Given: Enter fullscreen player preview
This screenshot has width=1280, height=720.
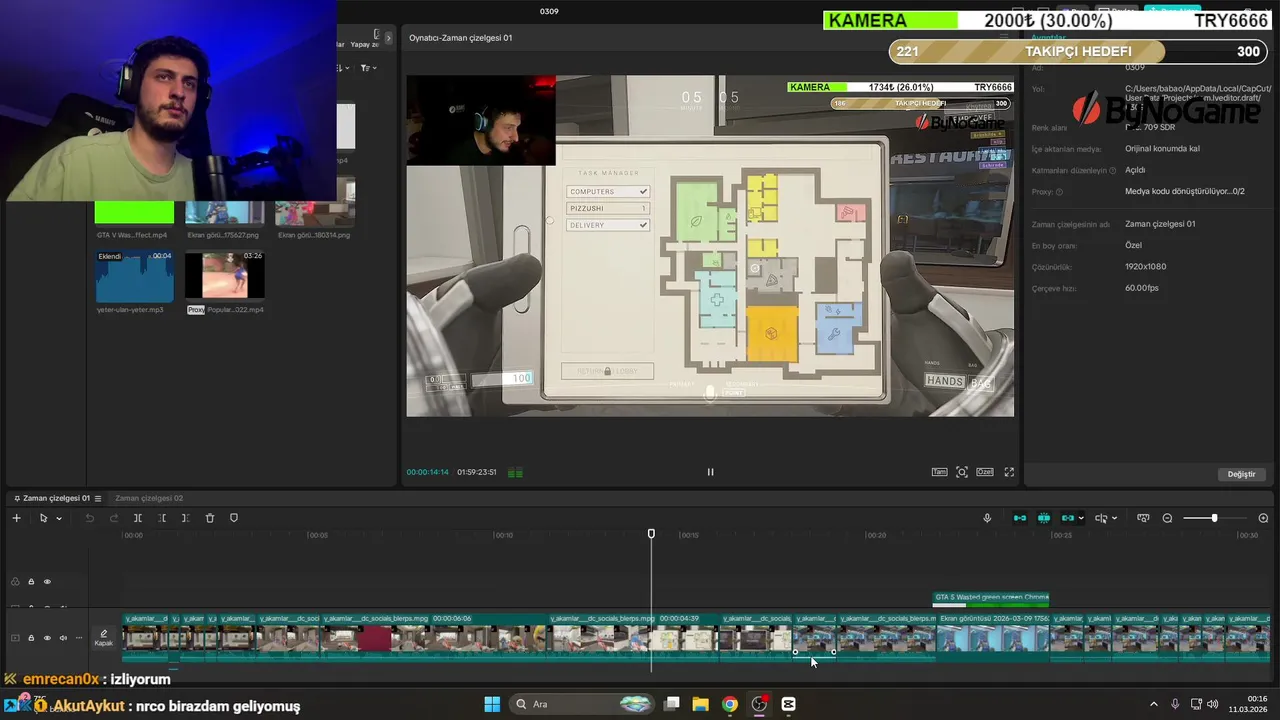Looking at the screenshot, I should [1009, 472].
